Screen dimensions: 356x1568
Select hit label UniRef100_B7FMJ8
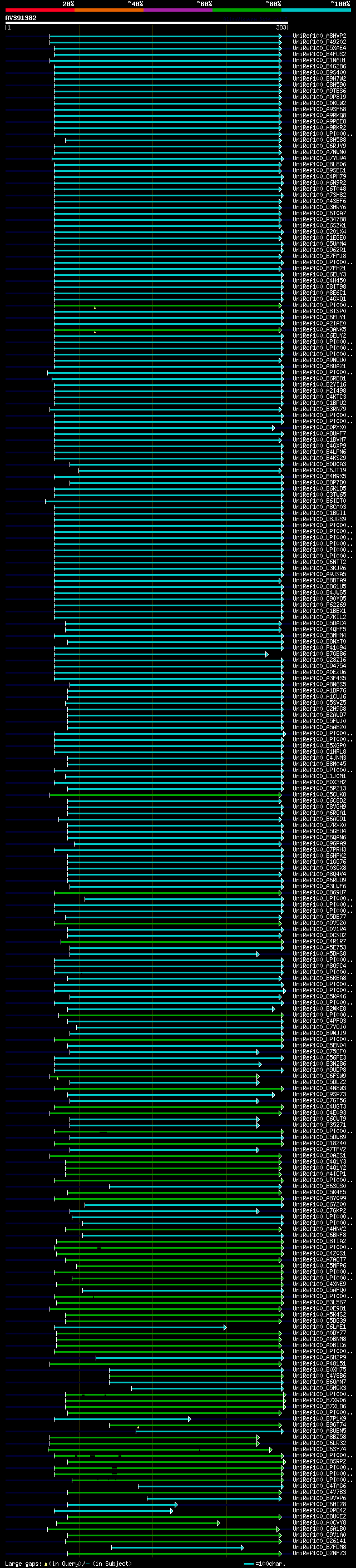[319, 256]
